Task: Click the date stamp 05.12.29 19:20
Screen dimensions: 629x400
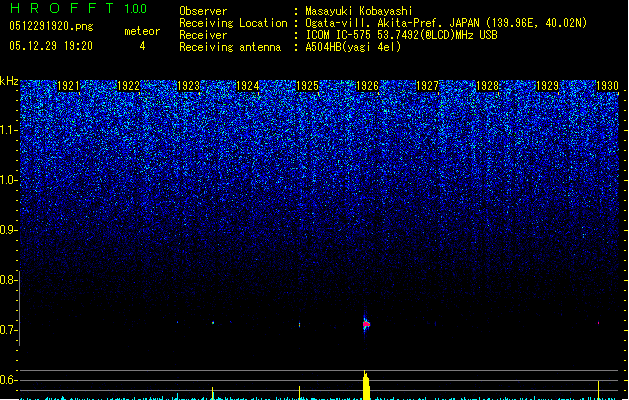Action: [x=51, y=46]
